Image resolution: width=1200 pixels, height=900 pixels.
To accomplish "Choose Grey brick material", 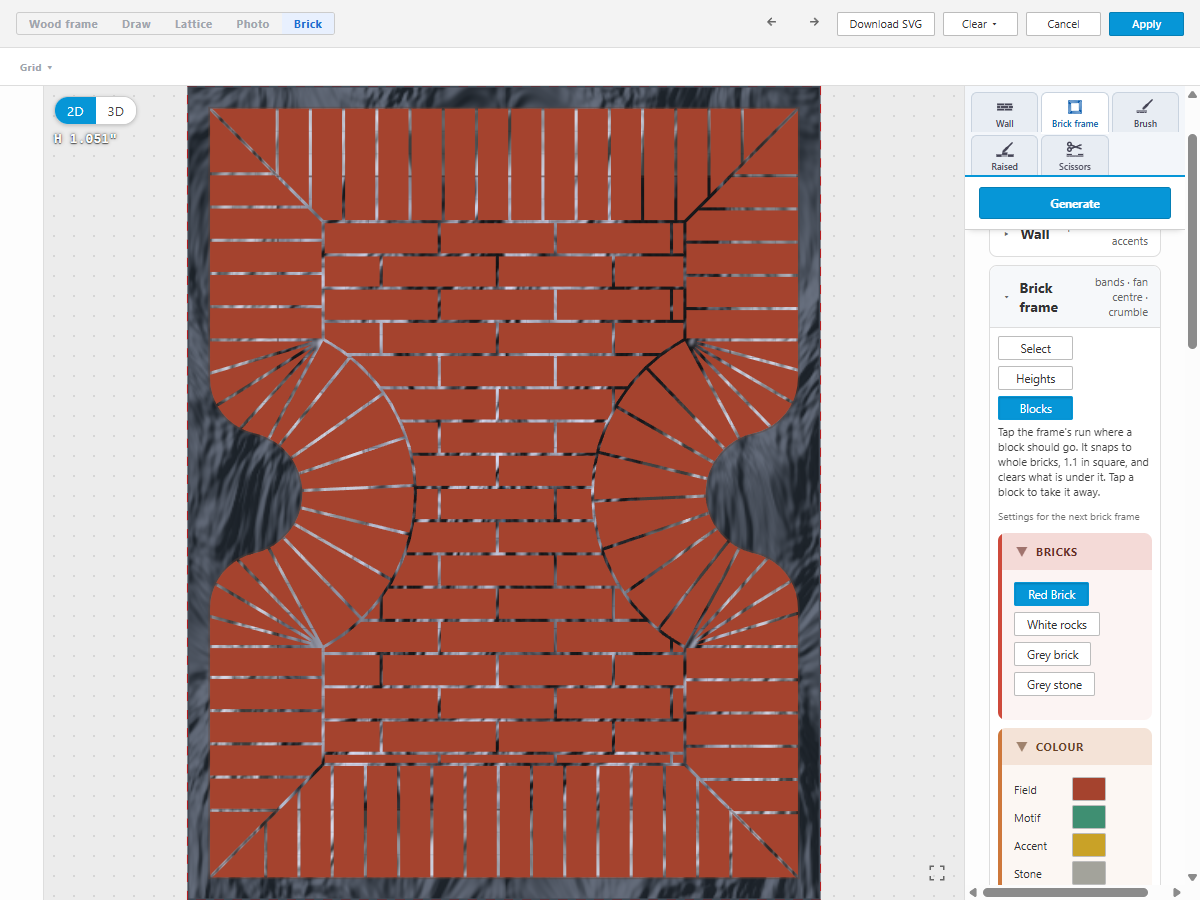I will pos(1052,654).
